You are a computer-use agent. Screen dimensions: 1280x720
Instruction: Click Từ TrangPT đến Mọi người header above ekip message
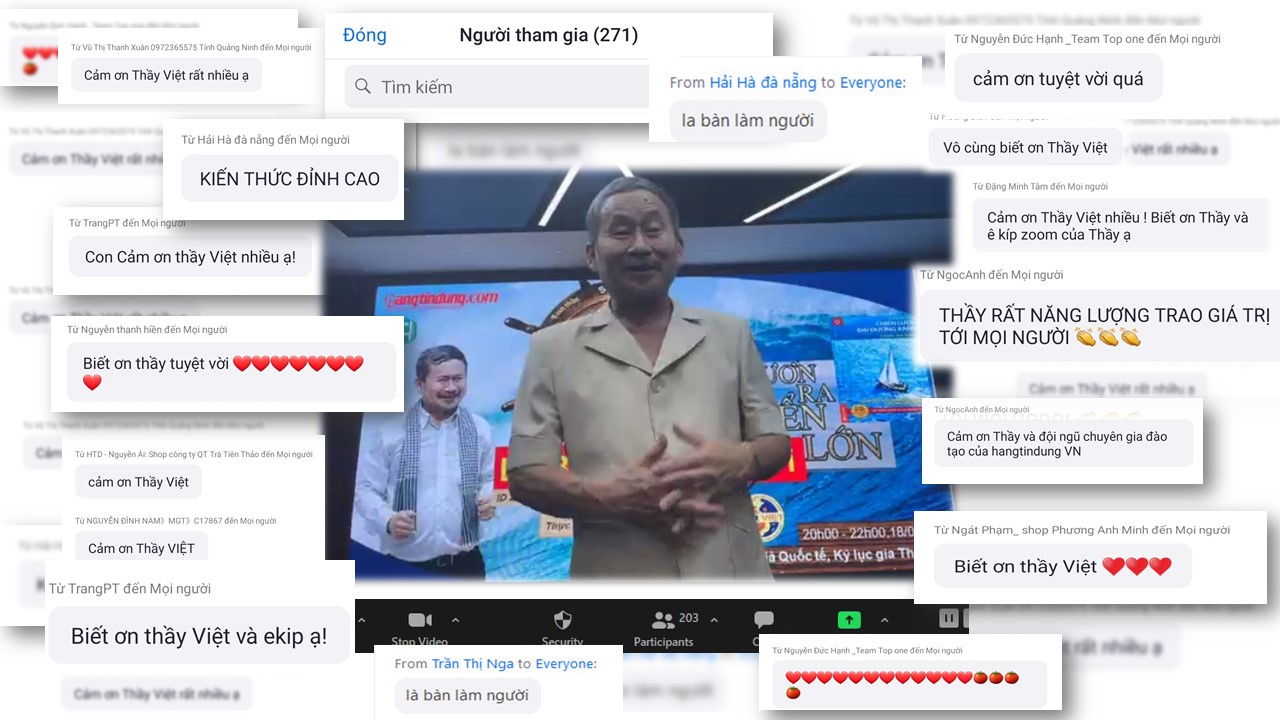click(x=130, y=589)
